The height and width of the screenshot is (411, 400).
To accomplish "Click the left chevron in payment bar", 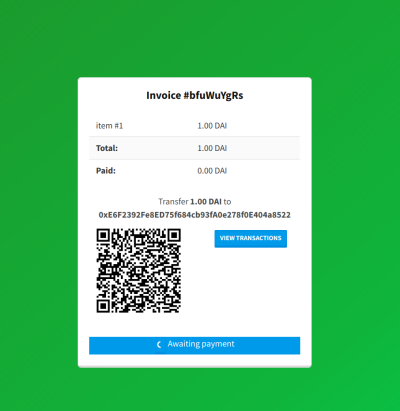I will (159, 344).
